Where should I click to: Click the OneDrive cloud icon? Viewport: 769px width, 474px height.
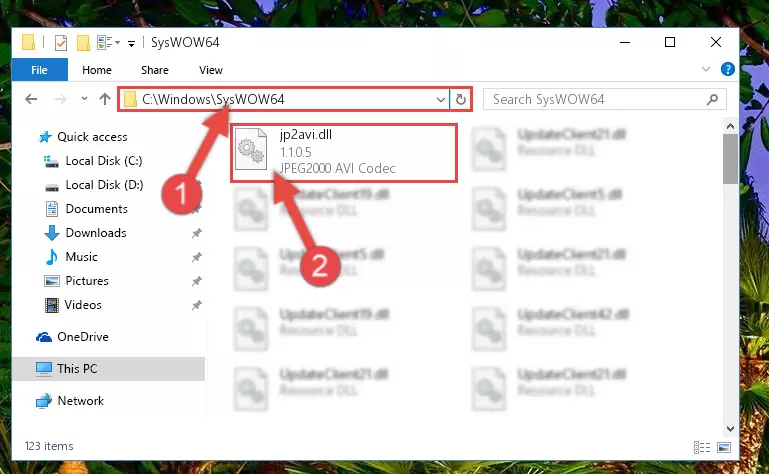tap(44, 337)
